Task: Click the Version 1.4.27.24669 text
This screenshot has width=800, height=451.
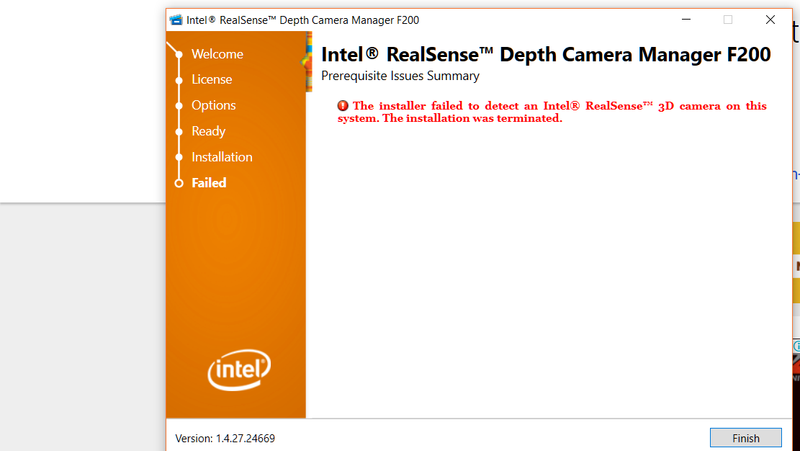Action: [x=225, y=438]
